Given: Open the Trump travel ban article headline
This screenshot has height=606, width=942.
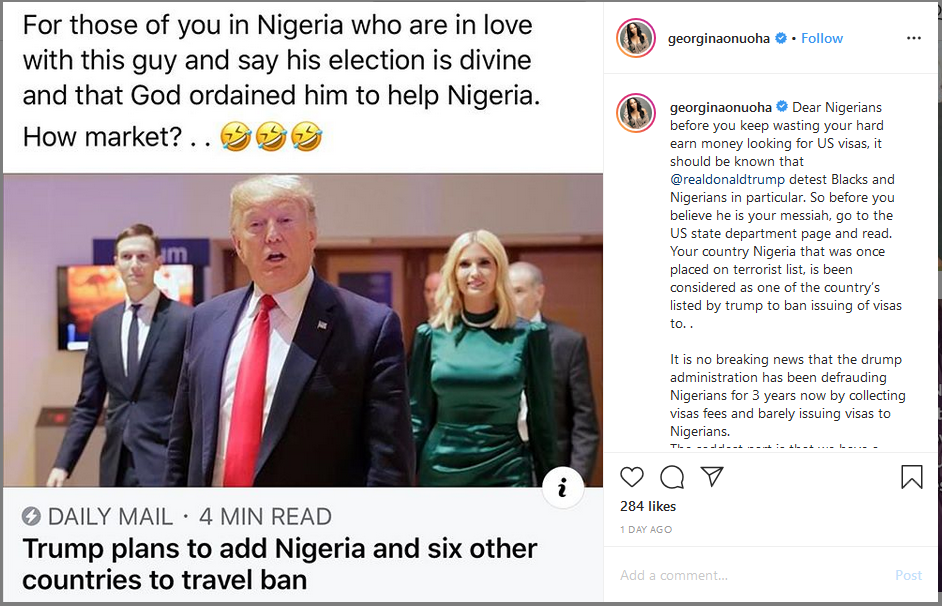Looking at the screenshot, I should (280, 564).
